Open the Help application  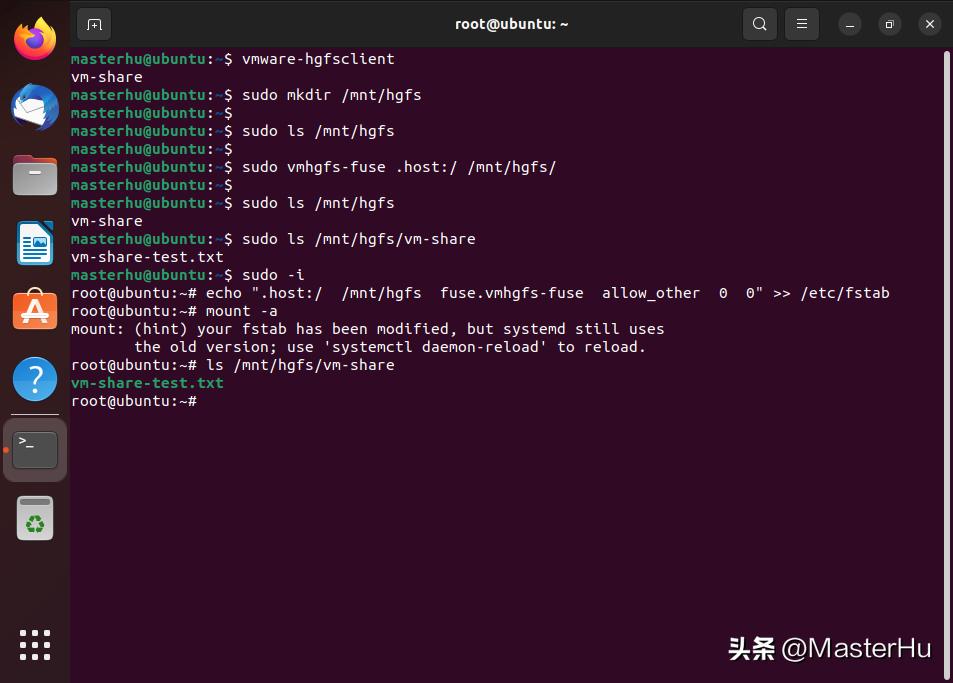click(x=35, y=379)
